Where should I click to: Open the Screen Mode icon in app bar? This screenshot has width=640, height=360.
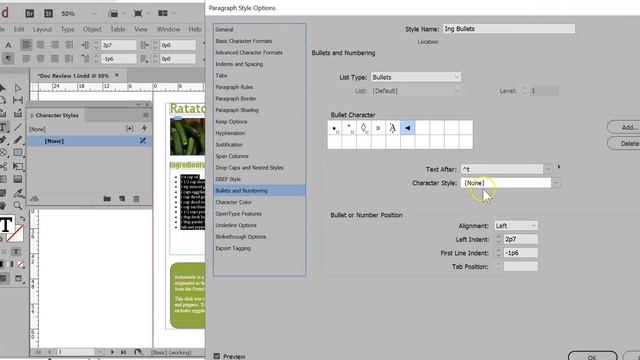(138, 13)
